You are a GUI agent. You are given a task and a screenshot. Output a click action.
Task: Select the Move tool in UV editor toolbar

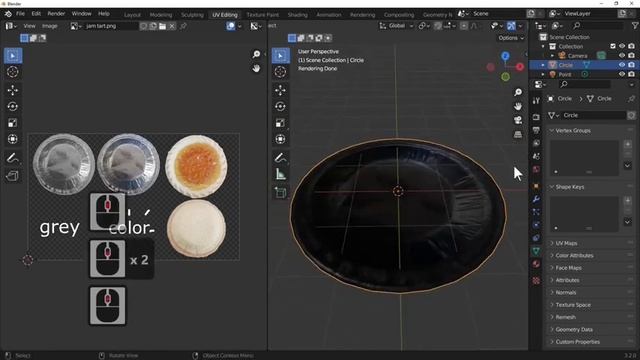coord(13,90)
